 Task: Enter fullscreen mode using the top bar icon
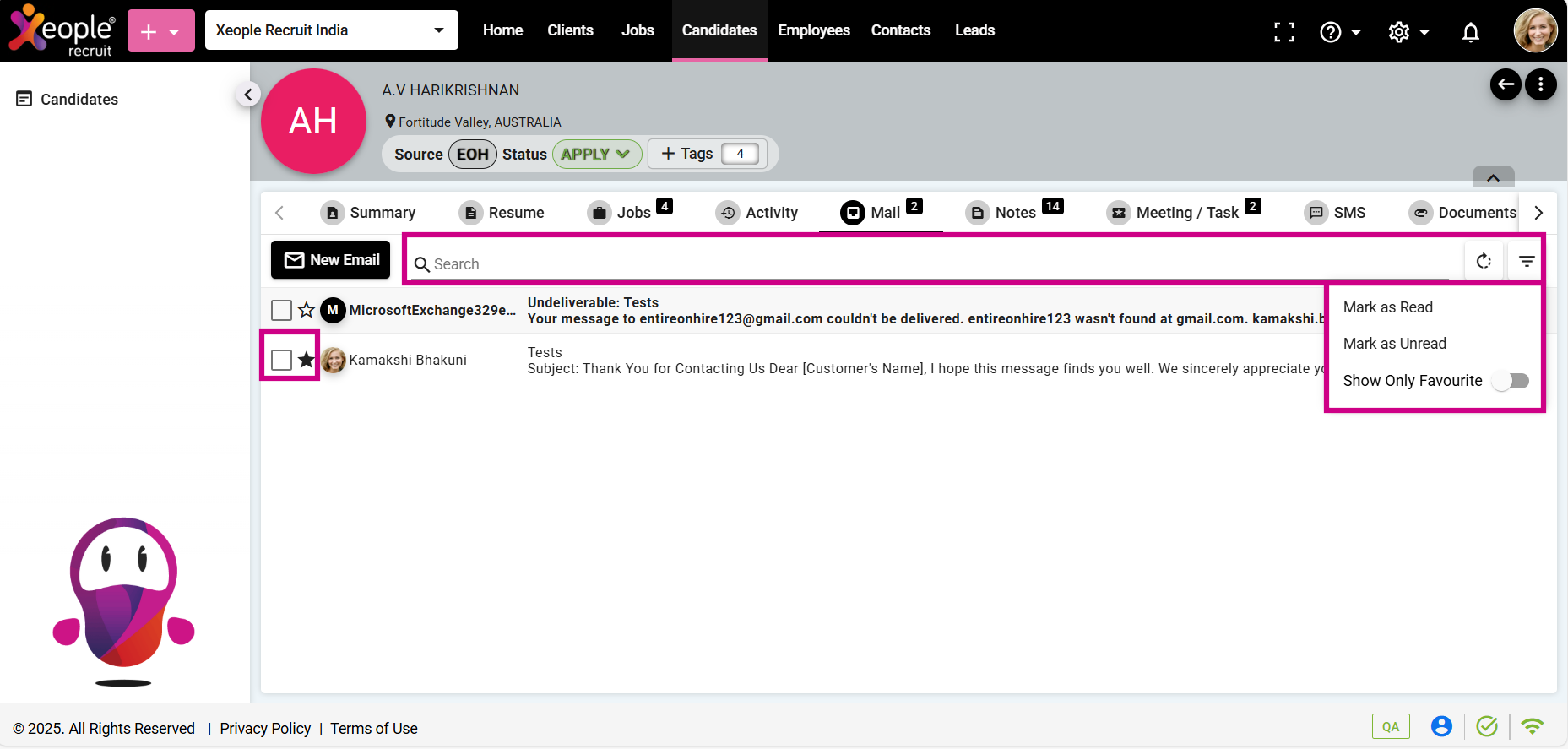pyautogui.click(x=1283, y=32)
